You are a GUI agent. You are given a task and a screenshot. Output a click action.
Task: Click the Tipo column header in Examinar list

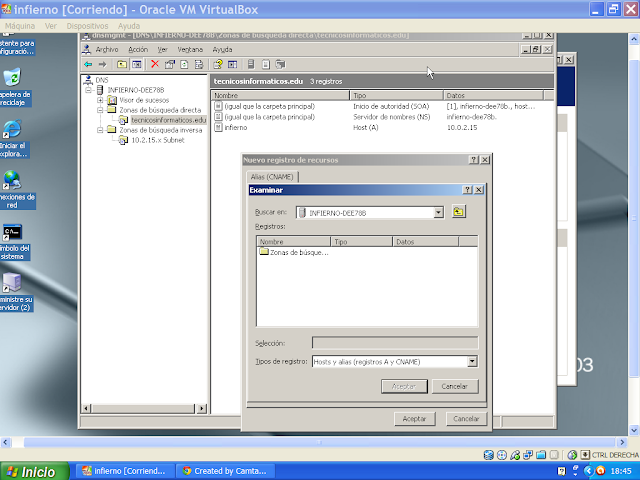click(x=361, y=242)
